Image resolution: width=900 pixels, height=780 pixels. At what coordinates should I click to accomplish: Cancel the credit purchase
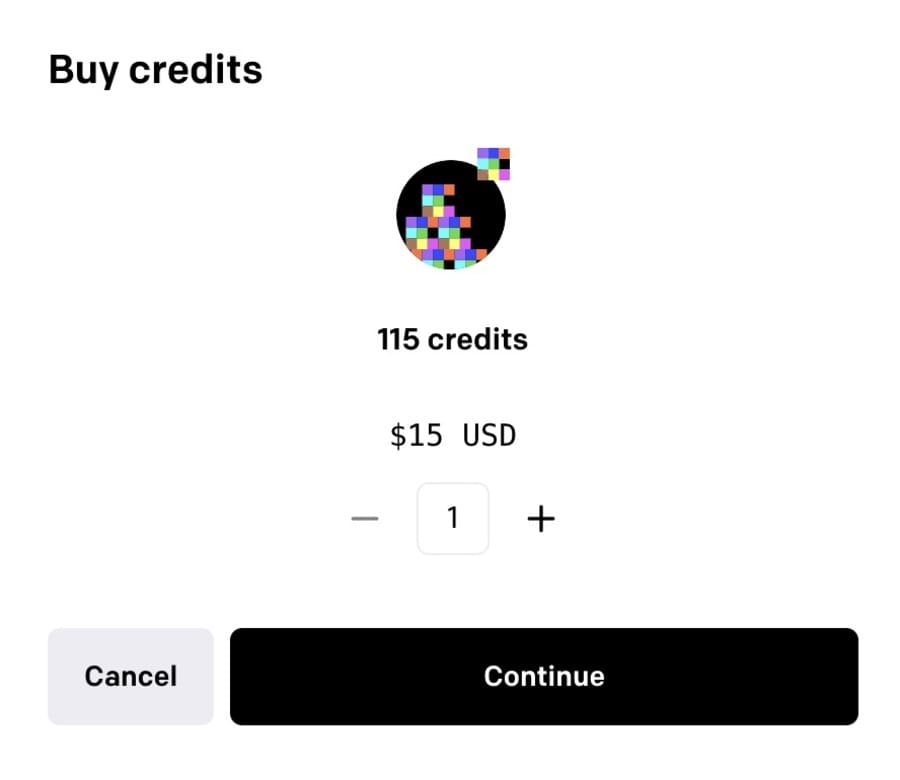131,676
